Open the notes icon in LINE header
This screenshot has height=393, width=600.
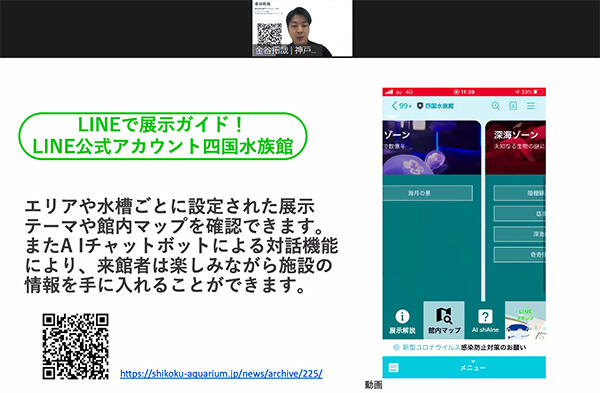click(513, 106)
